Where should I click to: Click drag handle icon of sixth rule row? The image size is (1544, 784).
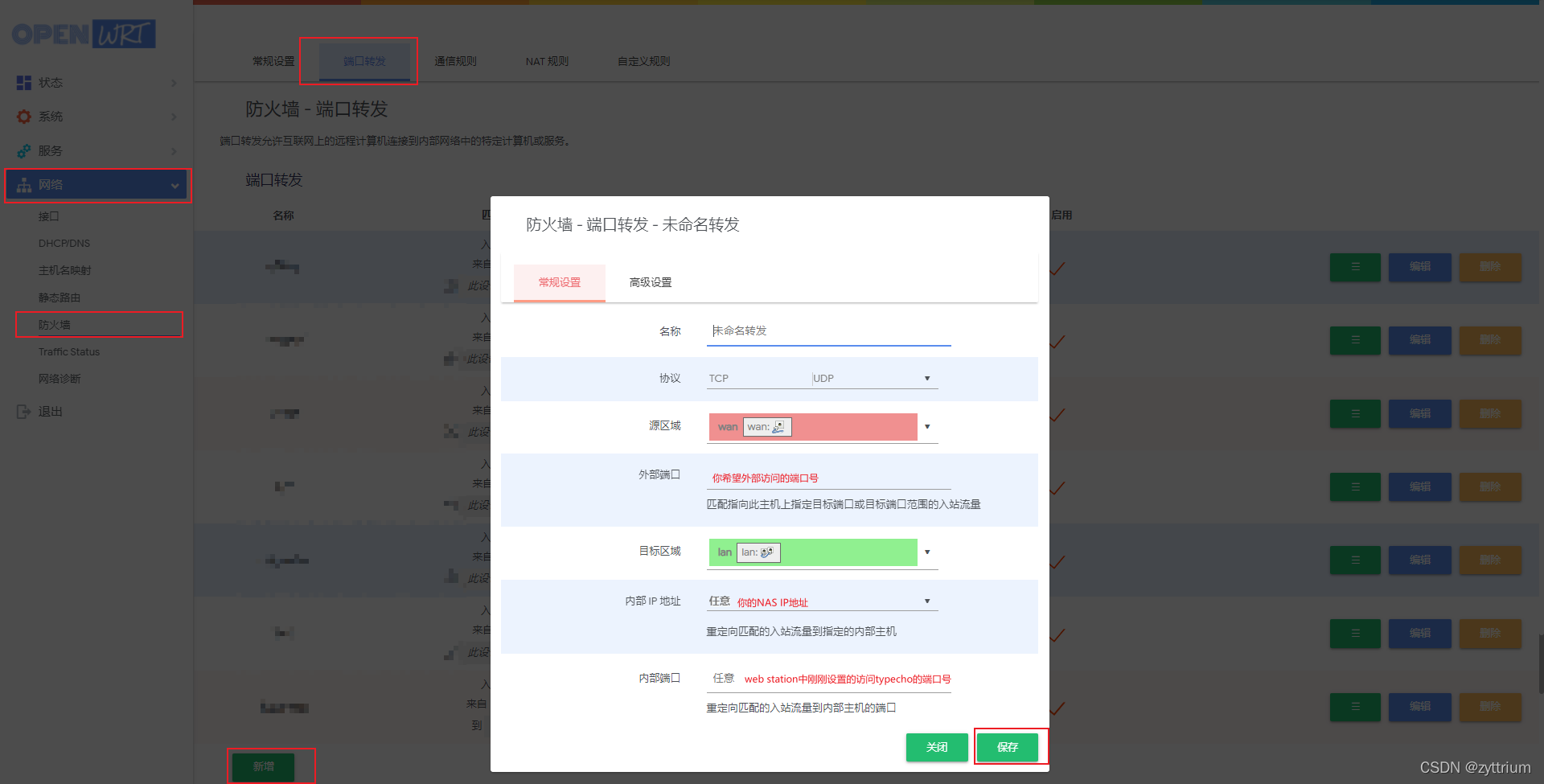pos(1355,633)
